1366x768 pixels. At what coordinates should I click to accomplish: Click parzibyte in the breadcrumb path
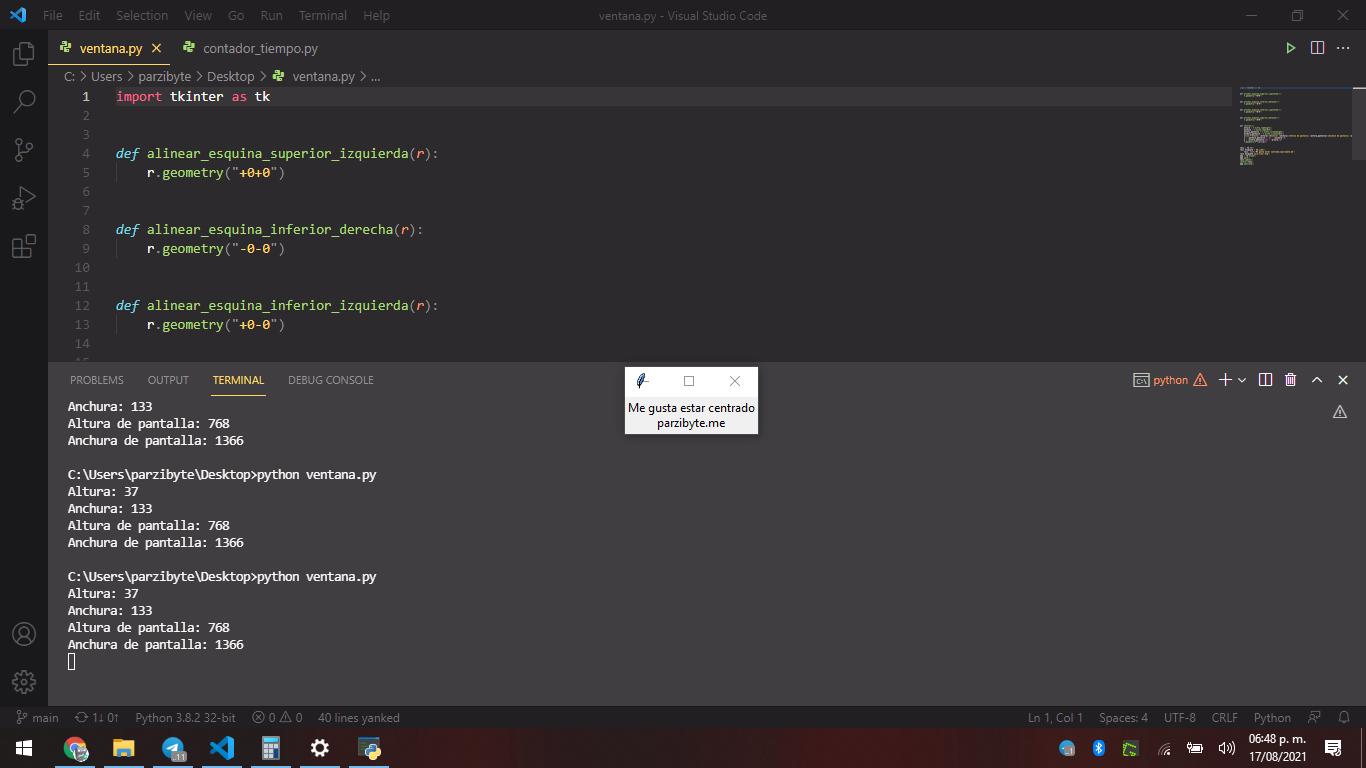coord(165,76)
